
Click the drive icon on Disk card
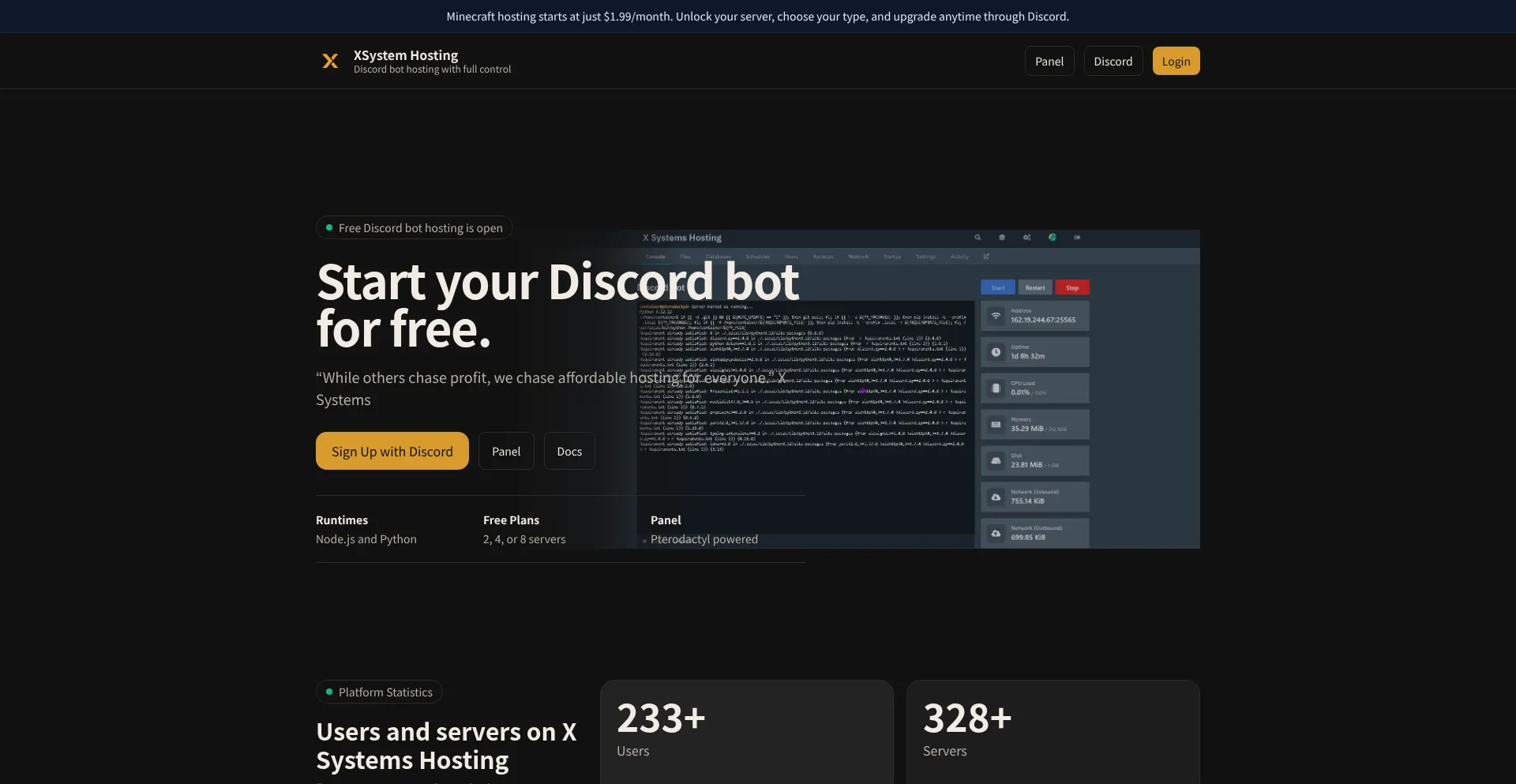[996, 460]
